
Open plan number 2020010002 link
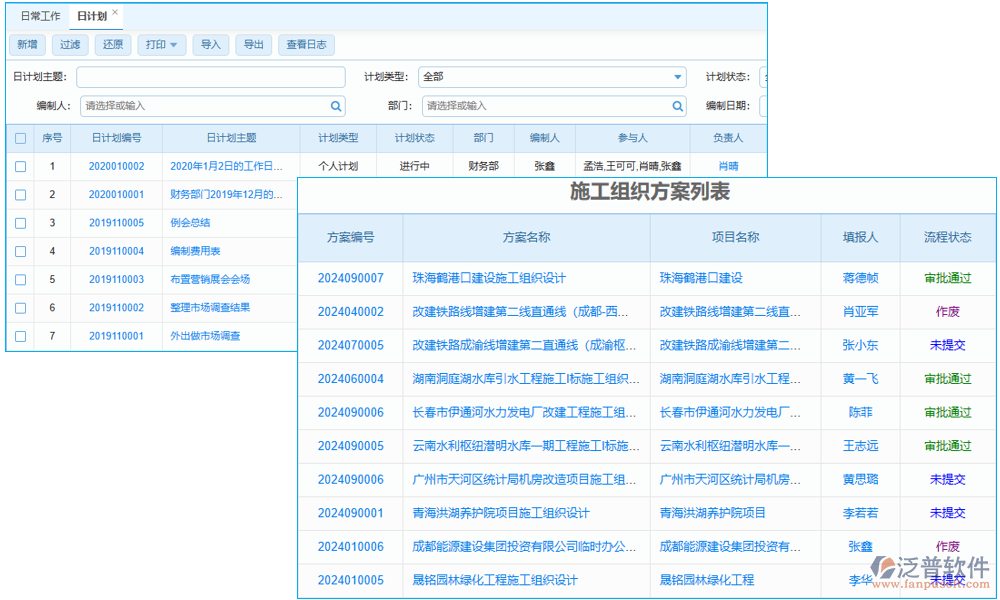116,166
